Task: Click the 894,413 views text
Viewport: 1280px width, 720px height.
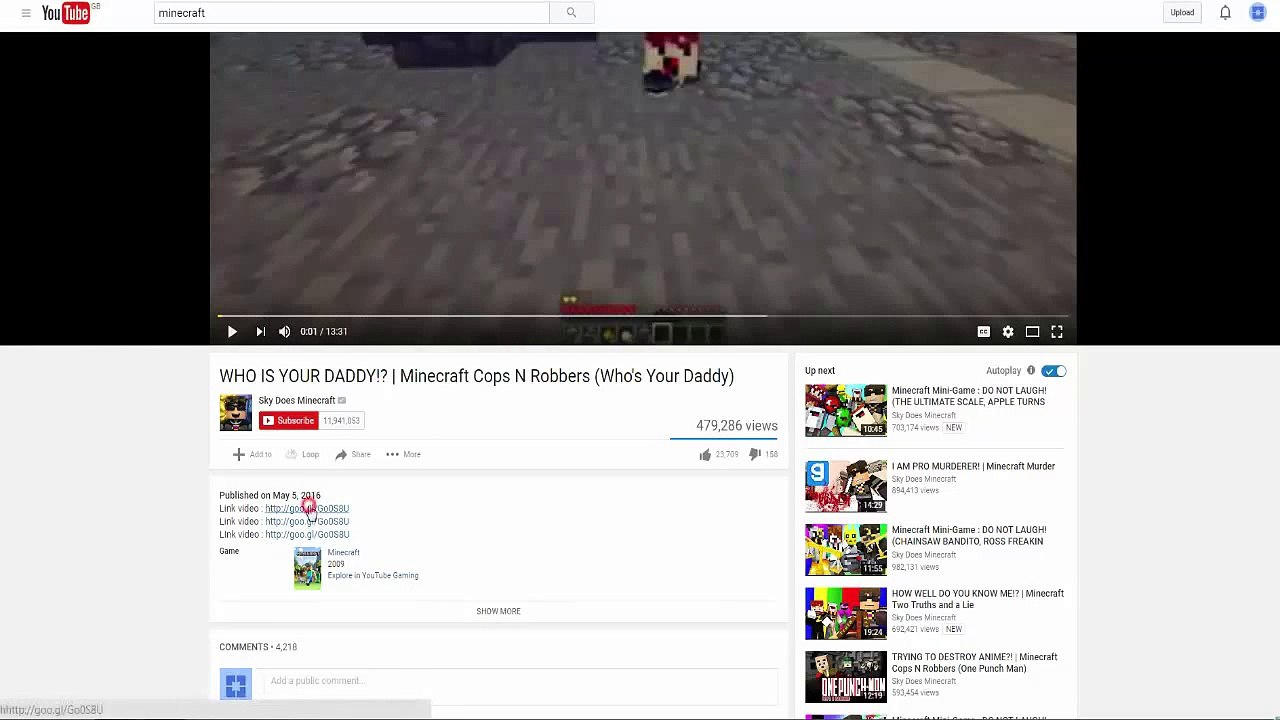Action: 915,491
